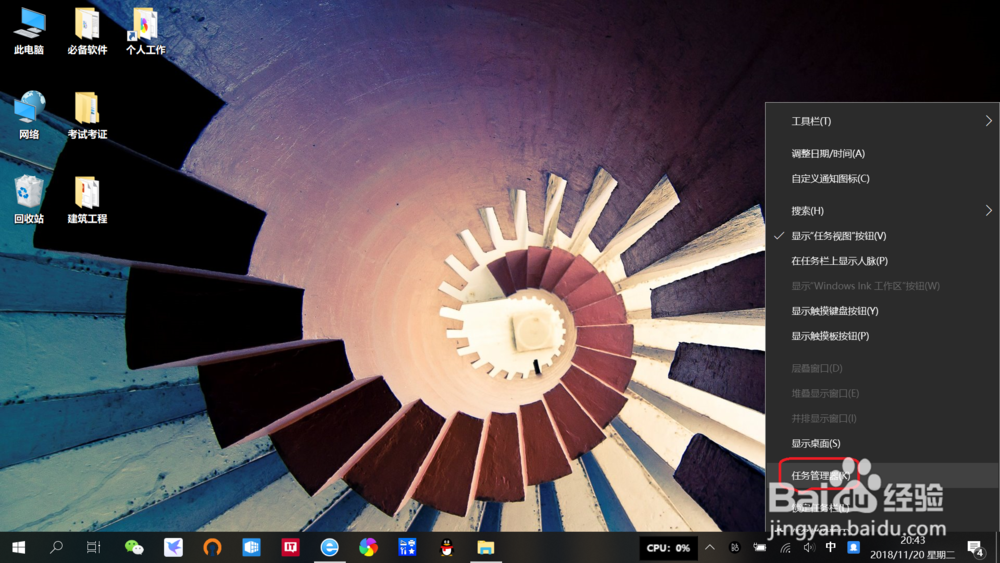Open File Explorer from the taskbar
This screenshot has height=563, width=1000.
[485, 547]
